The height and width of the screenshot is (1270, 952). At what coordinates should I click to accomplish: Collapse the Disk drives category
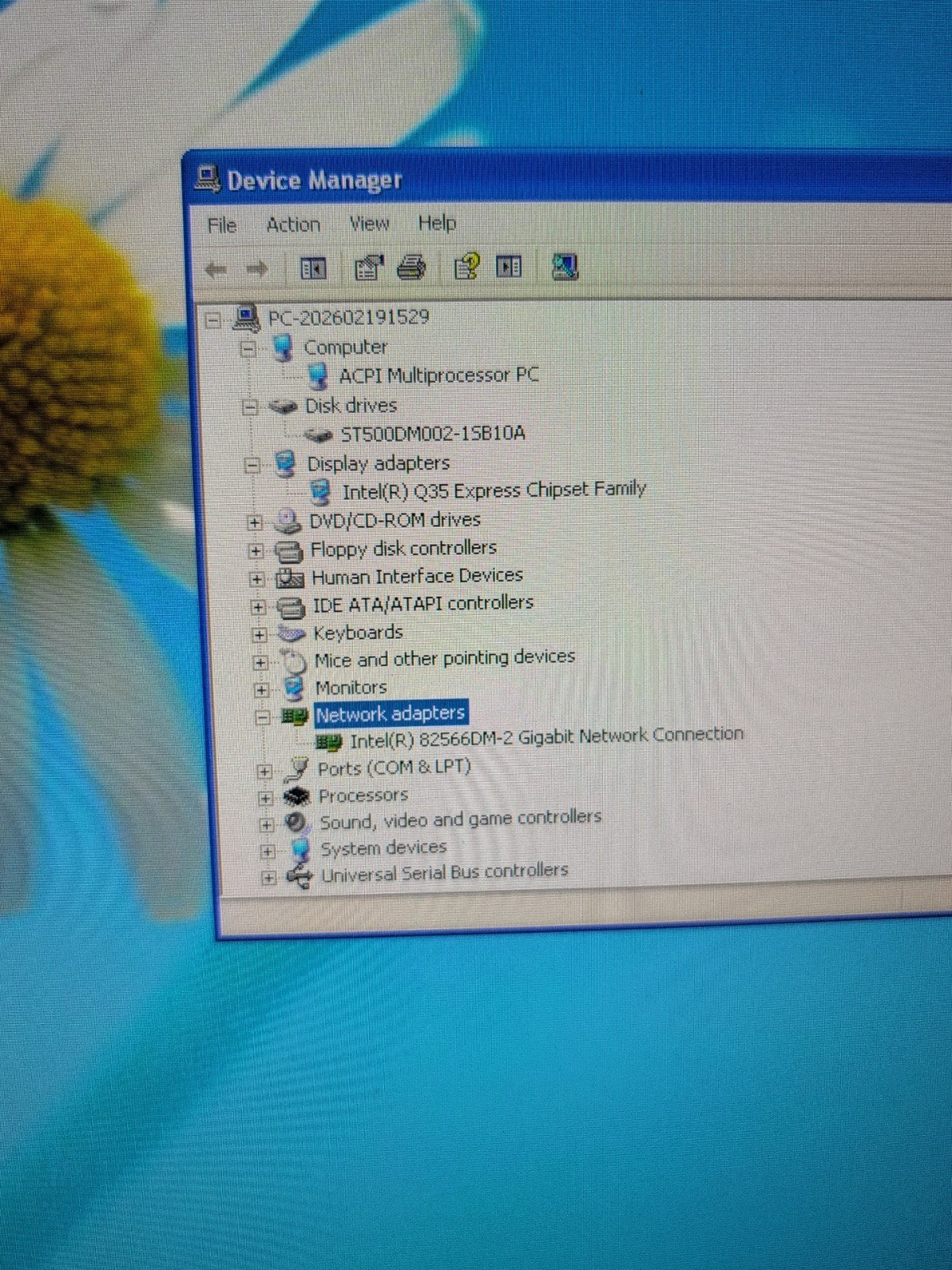click(x=251, y=407)
